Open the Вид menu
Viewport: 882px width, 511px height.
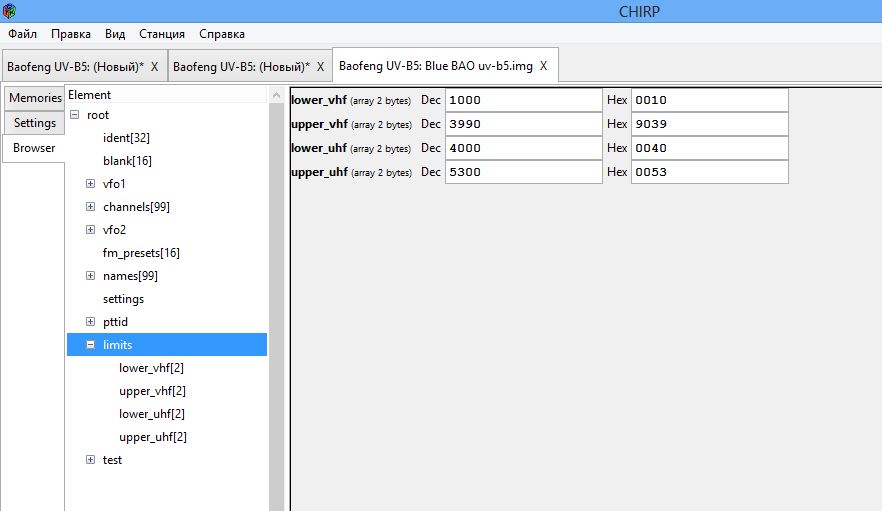pyautogui.click(x=115, y=34)
